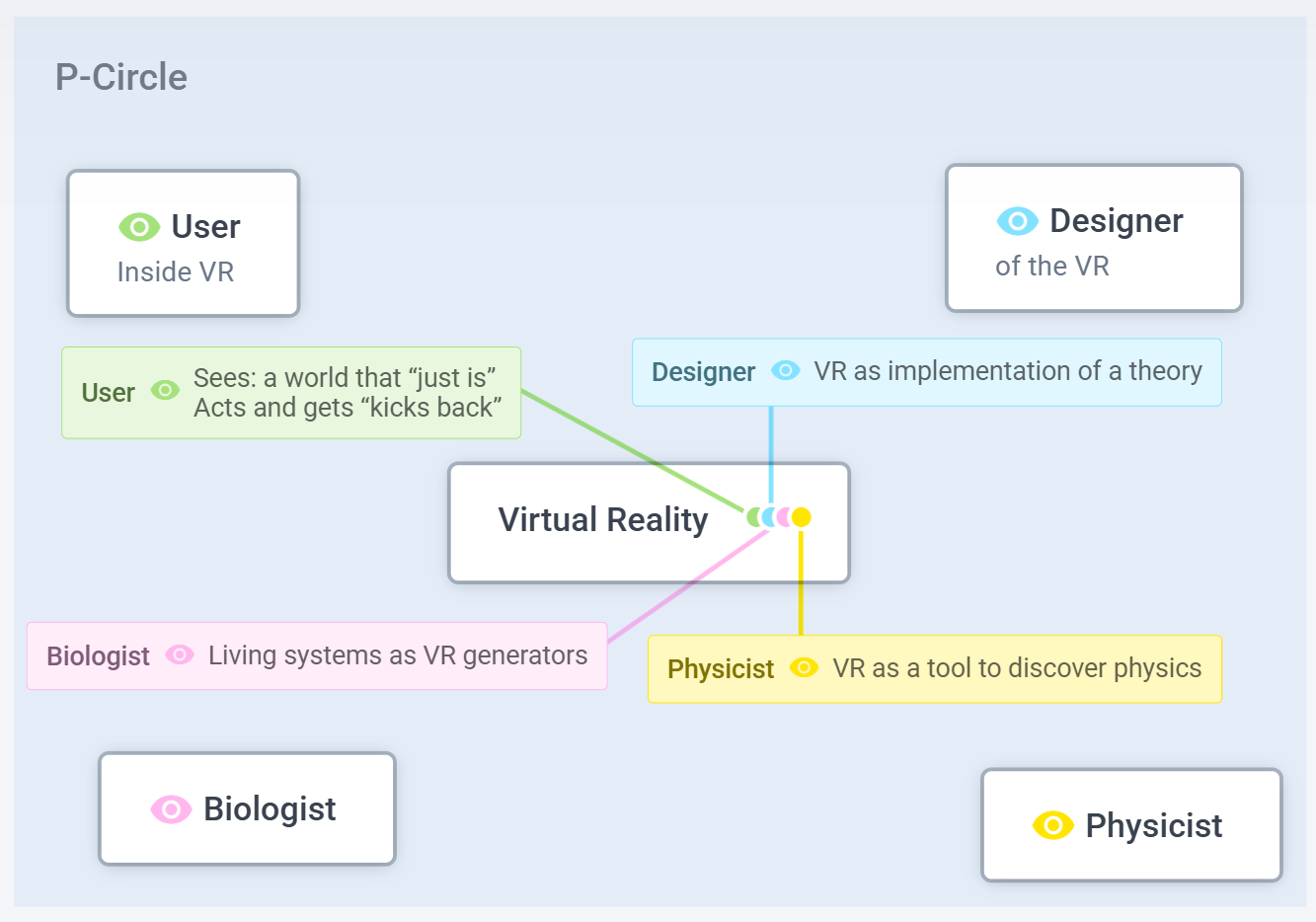Click the Physicist card name label
Screen dimensions: 1316x922
coord(1153,825)
